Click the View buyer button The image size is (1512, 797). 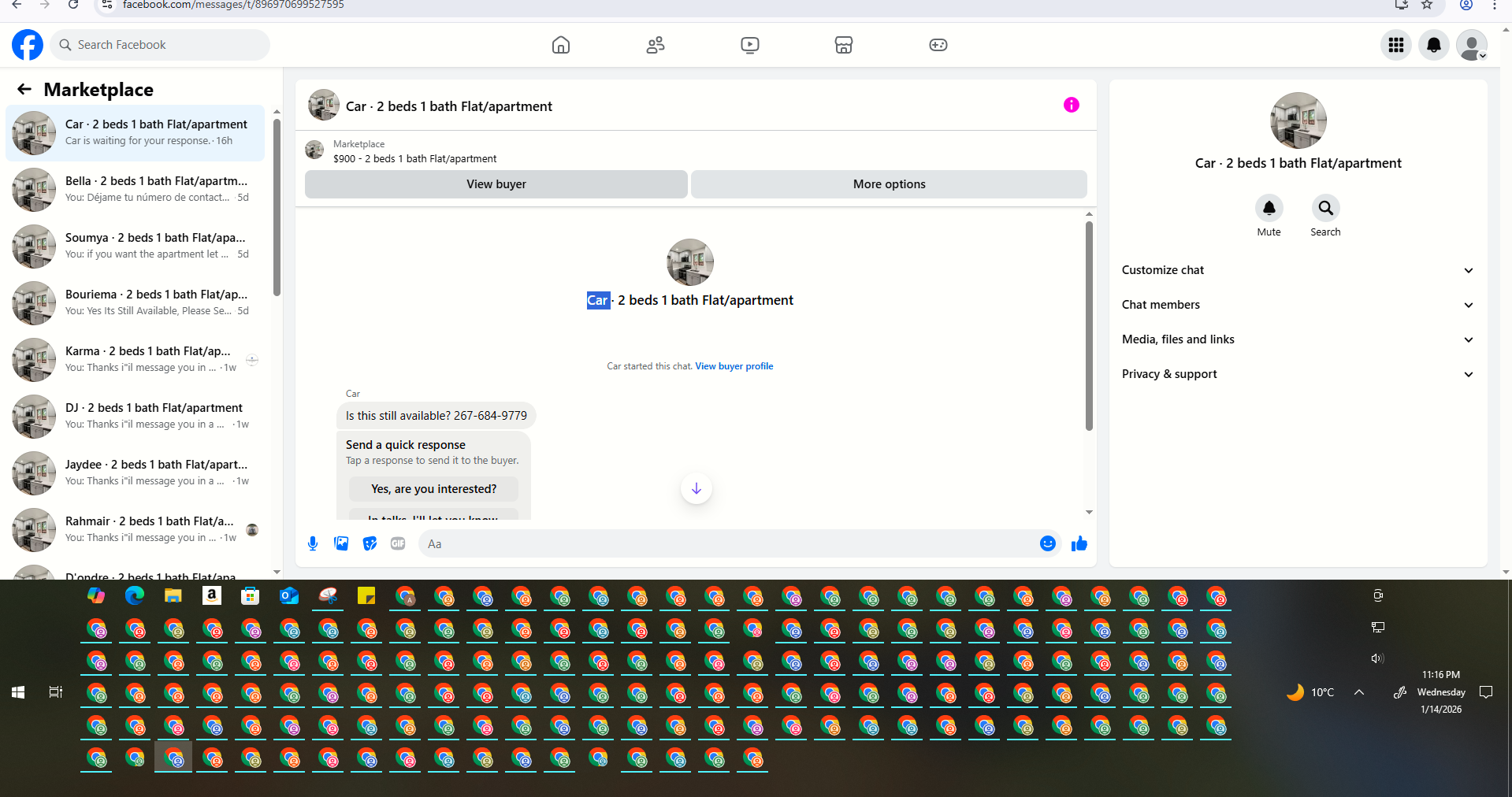[x=496, y=184]
